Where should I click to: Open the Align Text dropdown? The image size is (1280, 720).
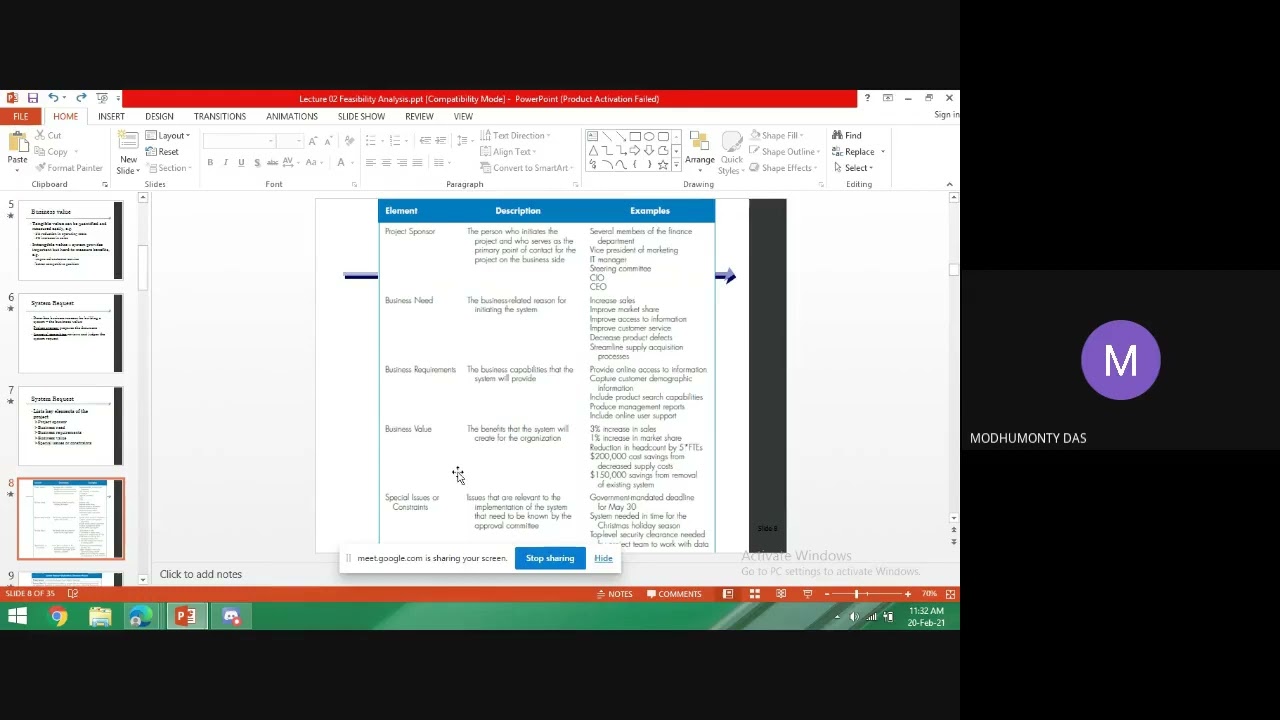509,152
